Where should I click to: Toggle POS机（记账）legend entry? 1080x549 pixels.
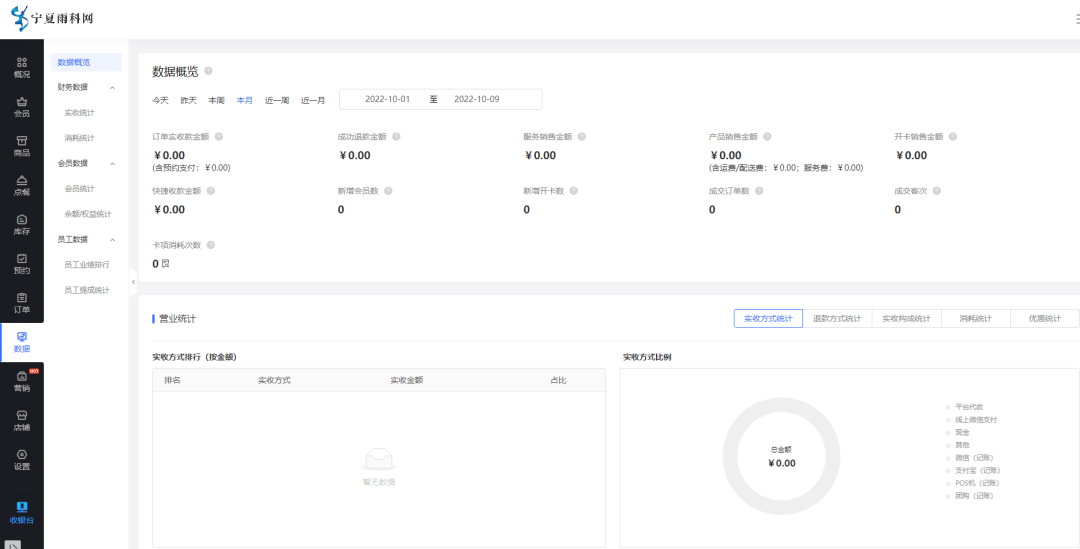[974, 483]
